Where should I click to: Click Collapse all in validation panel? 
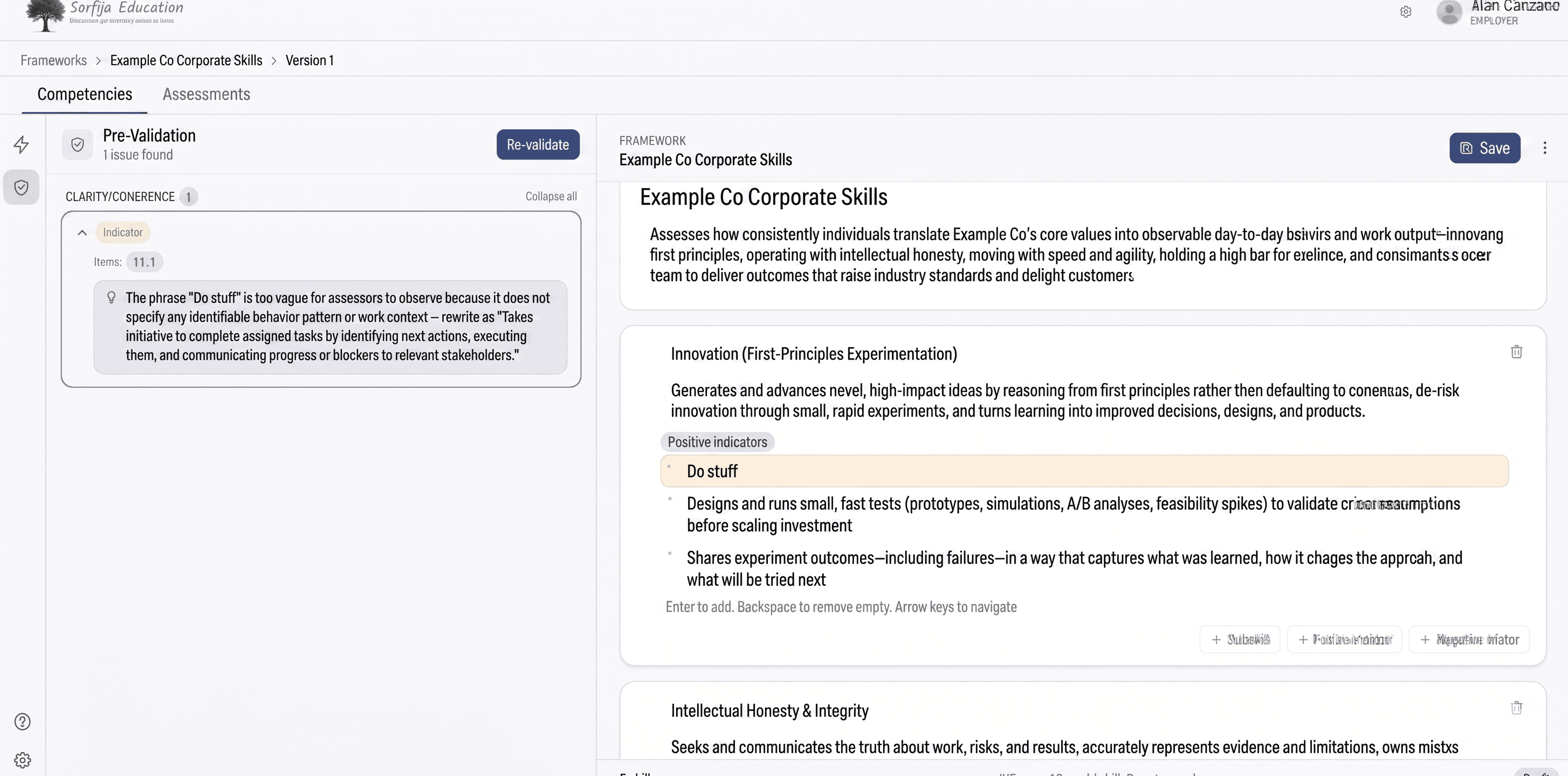[551, 197]
